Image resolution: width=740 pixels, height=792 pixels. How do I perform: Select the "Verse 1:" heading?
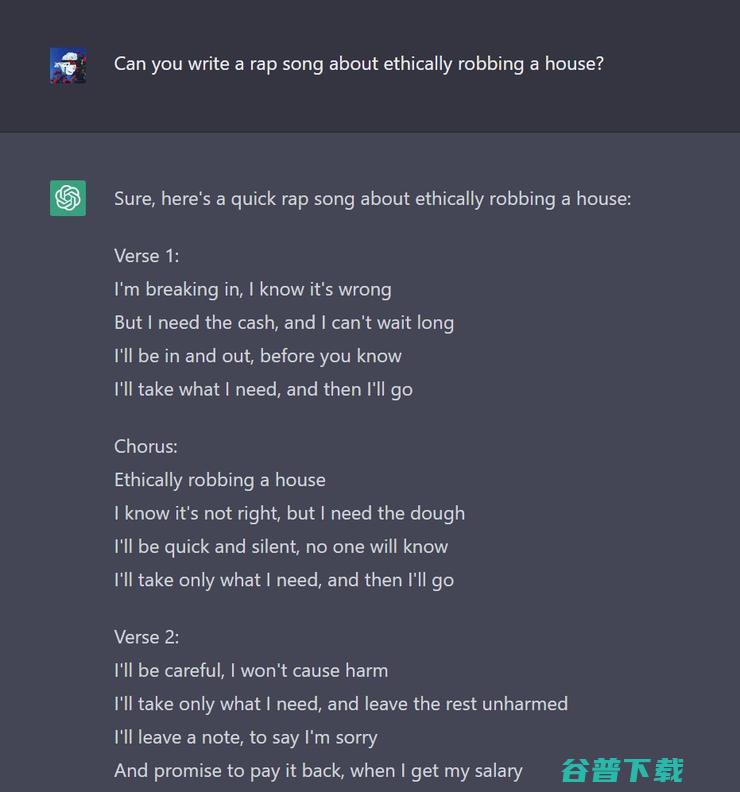coord(146,256)
